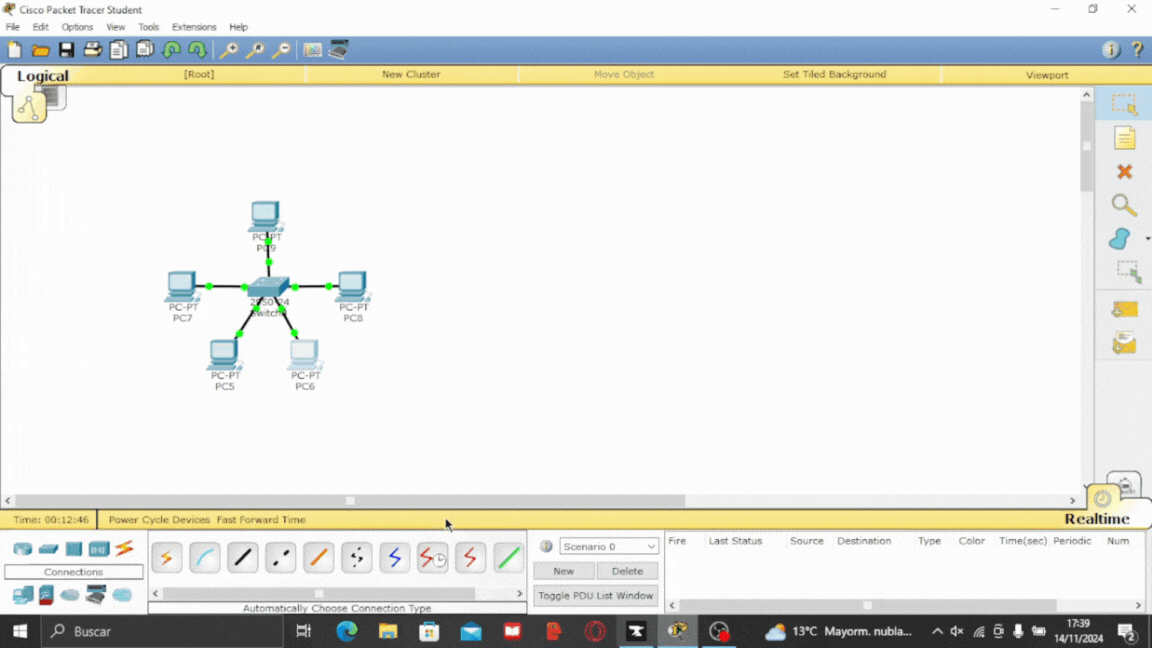Image resolution: width=1152 pixels, height=648 pixels.
Task: Click the Zoom In toolbar icon
Action: click(x=229, y=50)
